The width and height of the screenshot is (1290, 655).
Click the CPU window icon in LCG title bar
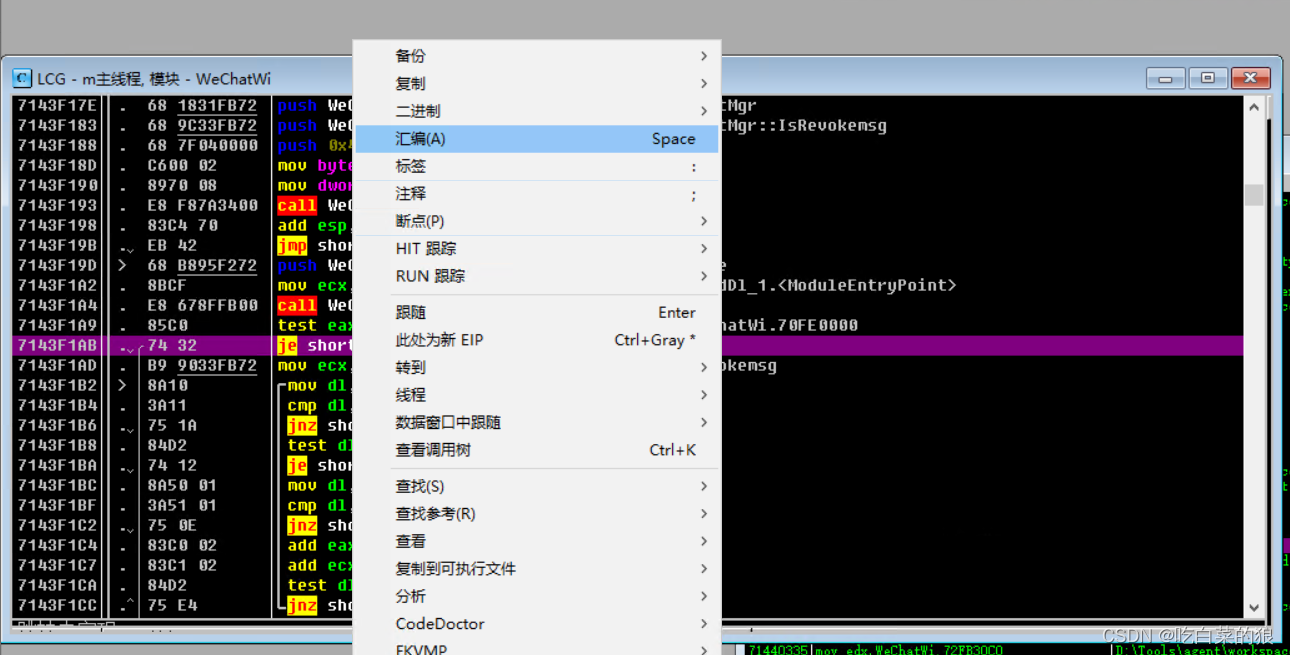22,78
